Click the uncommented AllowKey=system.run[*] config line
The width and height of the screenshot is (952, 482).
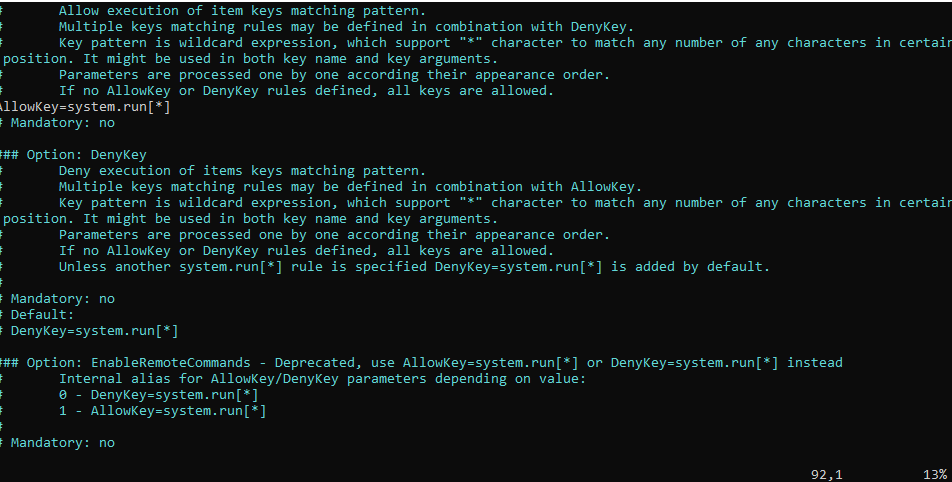(85, 107)
